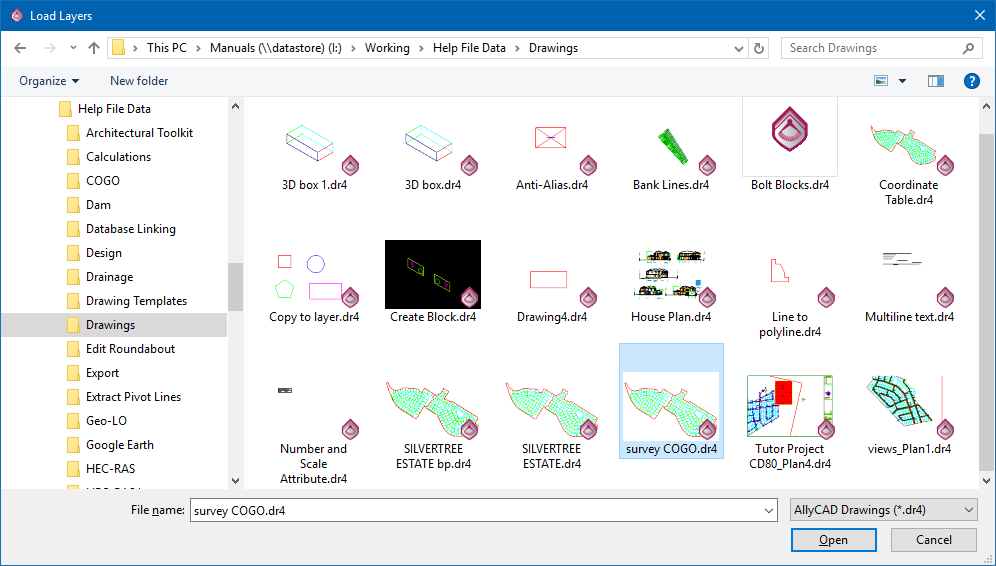
Task: Expand the address bar path history dropdown
Action: pos(738,48)
